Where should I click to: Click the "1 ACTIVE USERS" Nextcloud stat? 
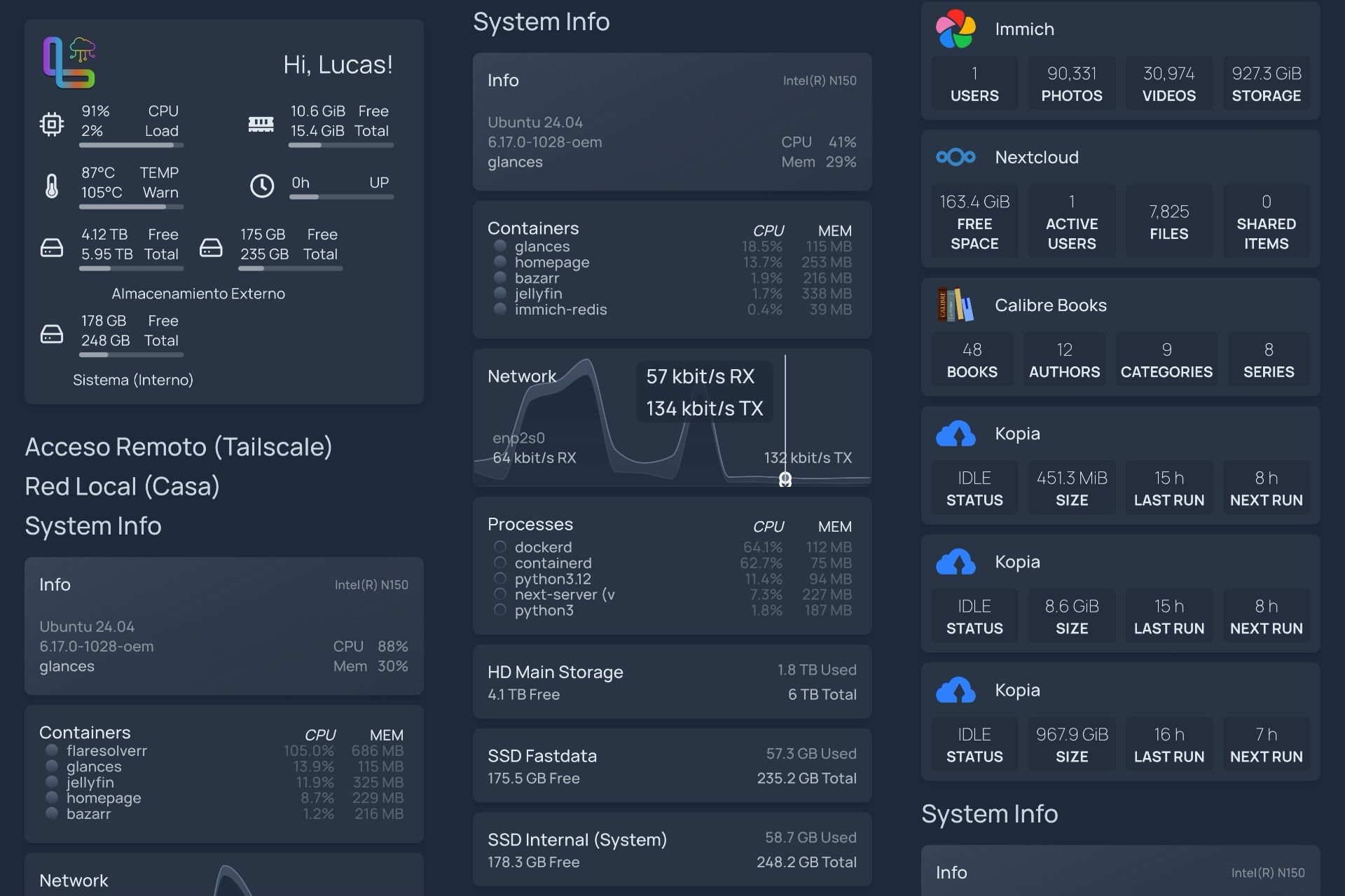click(1072, 221)
